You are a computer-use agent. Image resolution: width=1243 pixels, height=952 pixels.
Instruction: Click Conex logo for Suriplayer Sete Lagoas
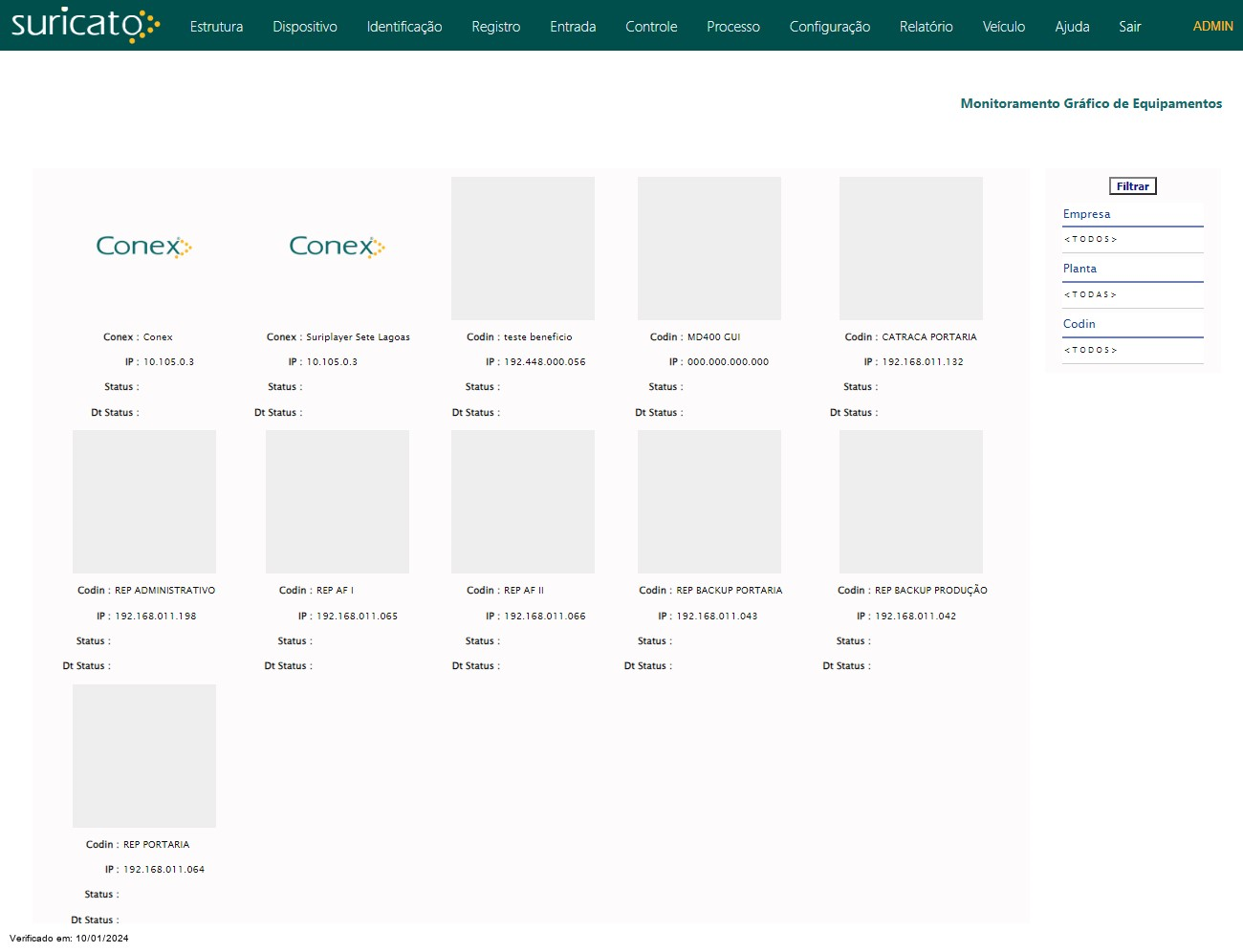click(x=338, y=248)
